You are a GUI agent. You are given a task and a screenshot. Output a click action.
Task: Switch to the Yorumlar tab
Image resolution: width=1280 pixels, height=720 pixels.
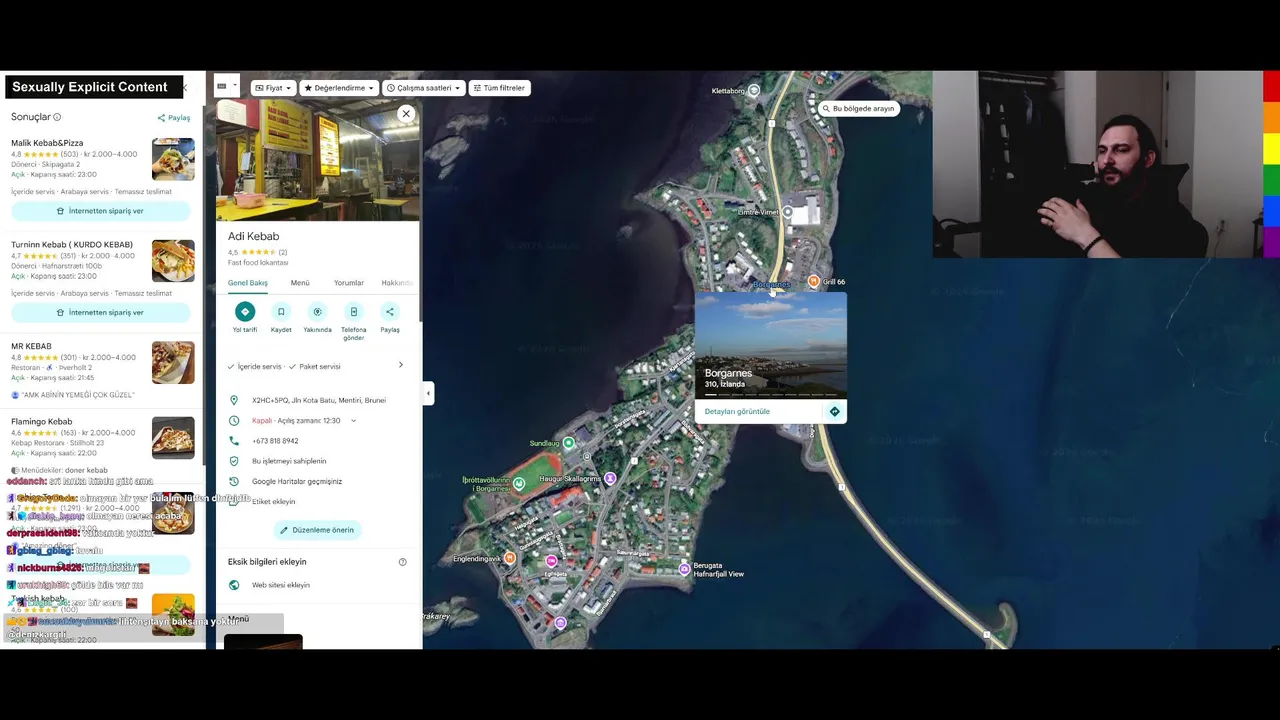coord(349,283)
